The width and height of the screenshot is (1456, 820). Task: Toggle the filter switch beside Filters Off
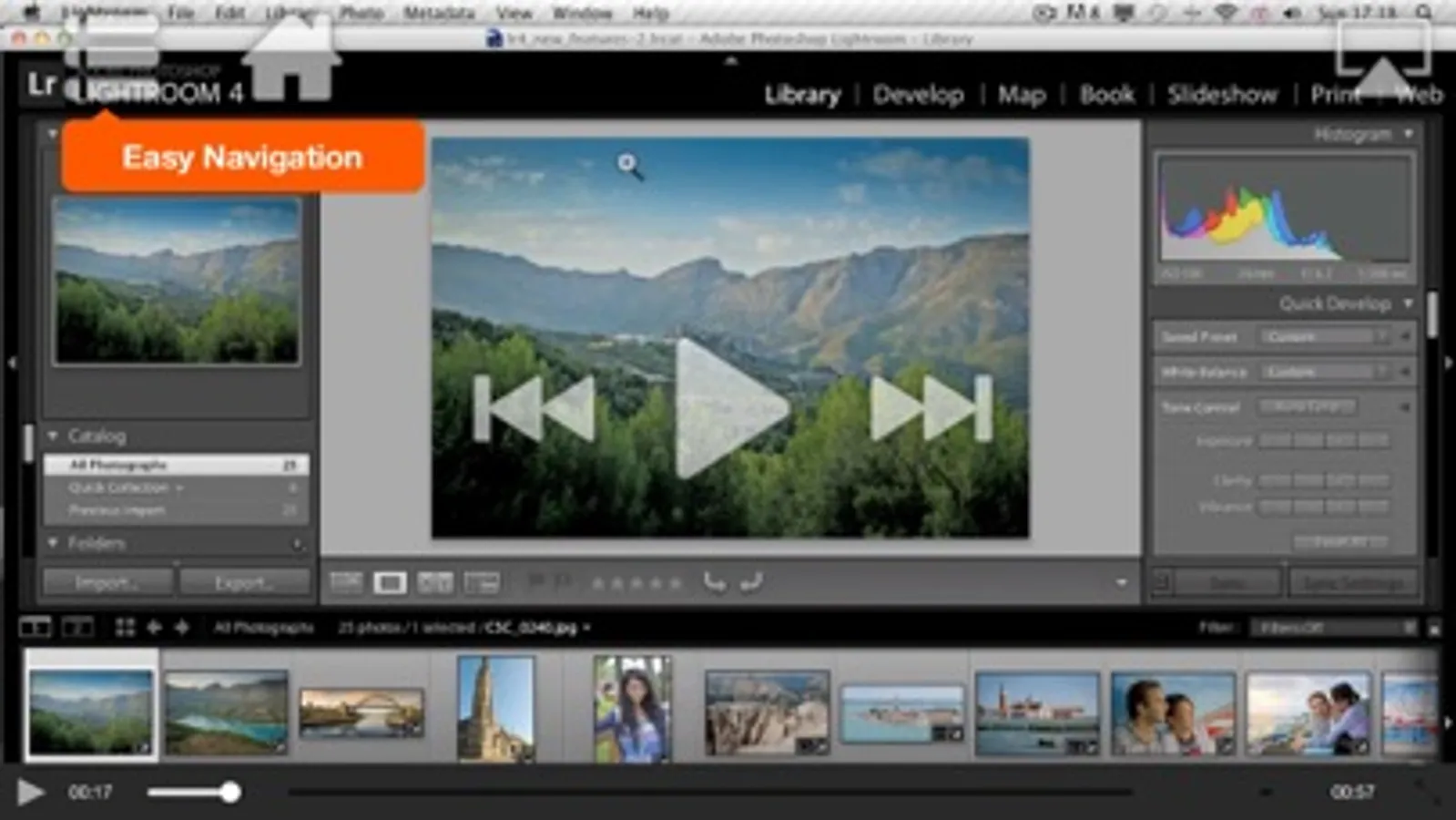pyautogui.click(x=1434, y=628)
